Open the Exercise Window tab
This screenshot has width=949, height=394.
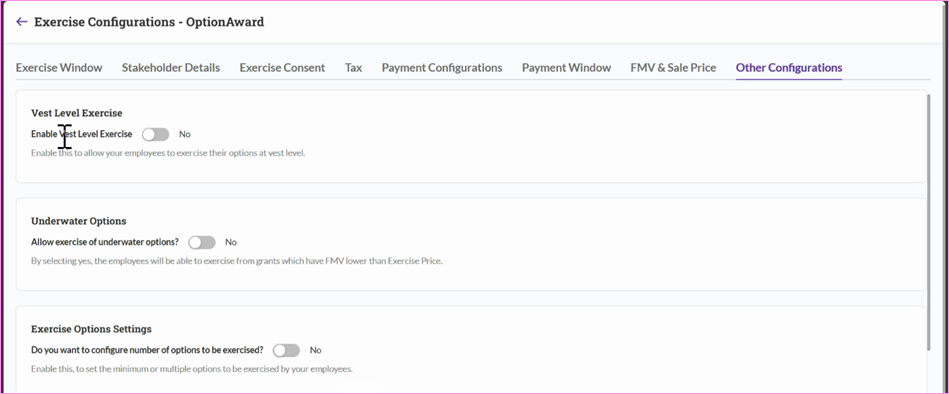[59, 68]
